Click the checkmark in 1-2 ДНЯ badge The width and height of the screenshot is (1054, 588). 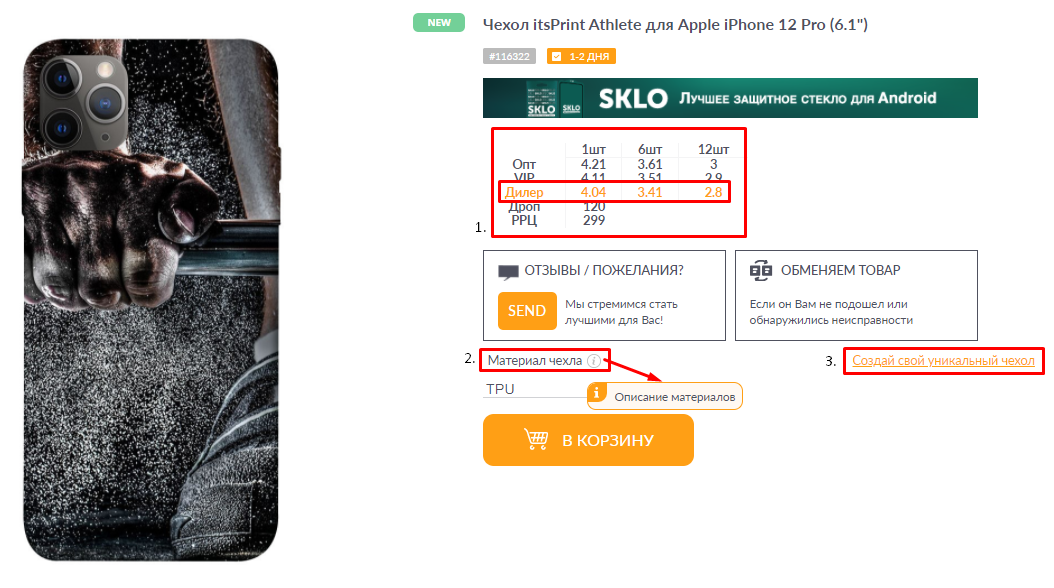coord(557,56)
